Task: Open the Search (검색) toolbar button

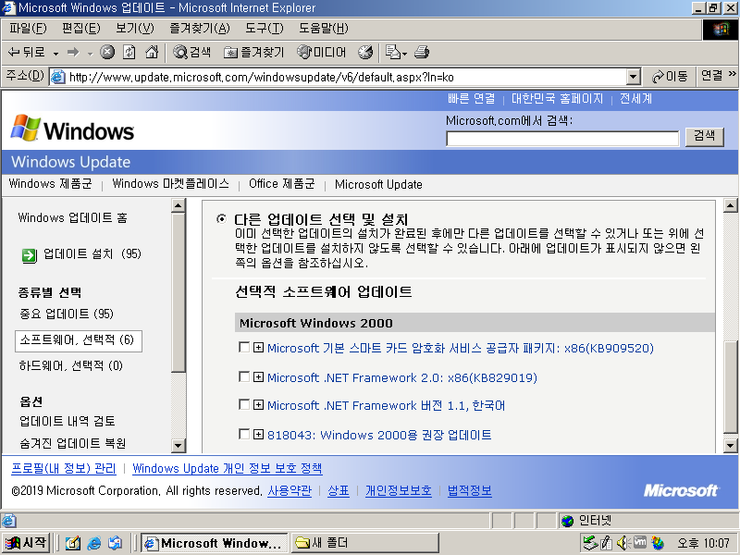Action: (192, 52)
